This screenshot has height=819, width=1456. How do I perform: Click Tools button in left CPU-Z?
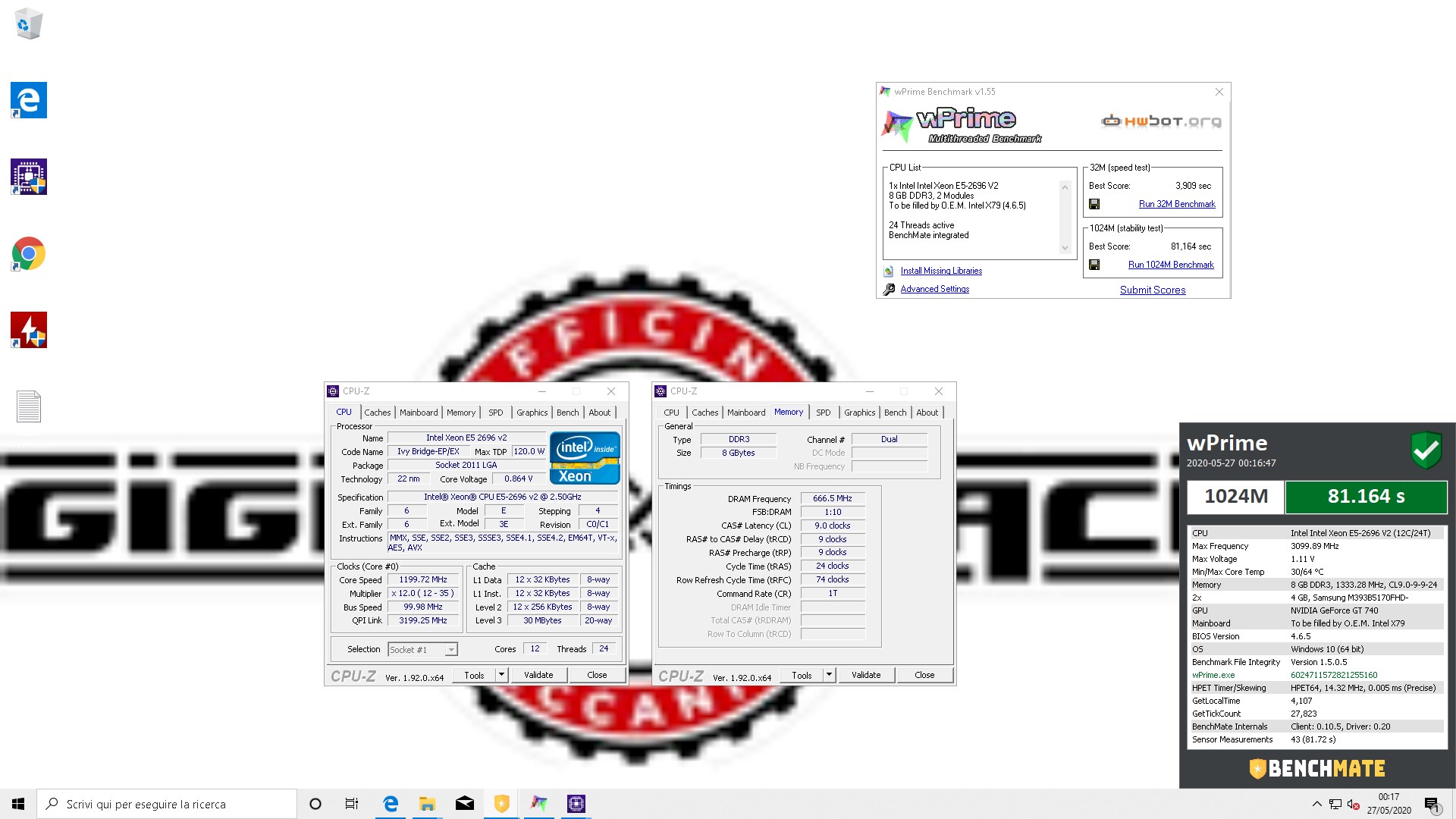click(474, 675)
